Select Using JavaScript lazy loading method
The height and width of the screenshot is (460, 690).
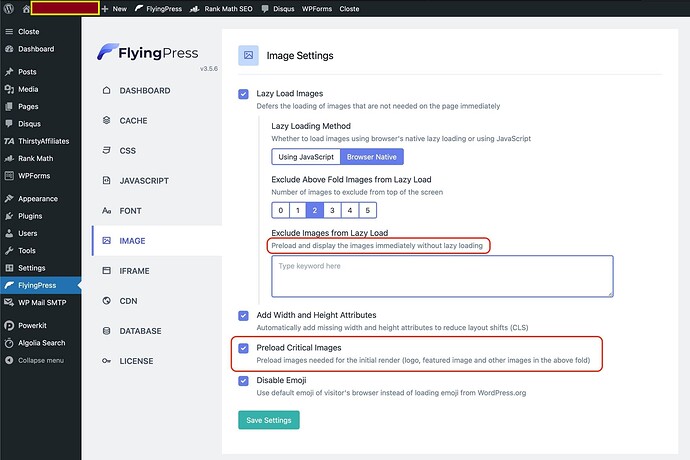tap(306, 157)
